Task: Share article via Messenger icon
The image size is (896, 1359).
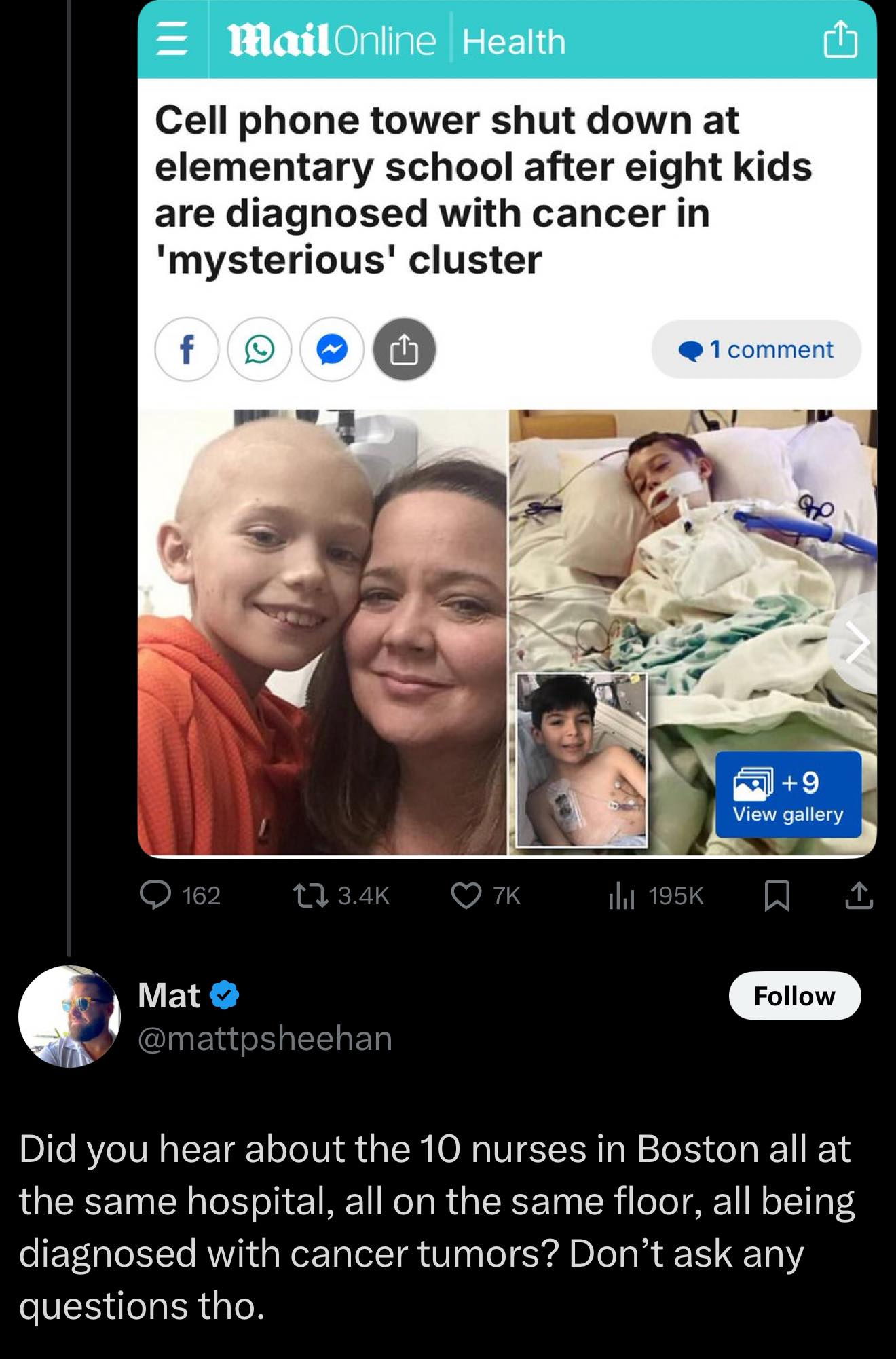Action: 332,350
